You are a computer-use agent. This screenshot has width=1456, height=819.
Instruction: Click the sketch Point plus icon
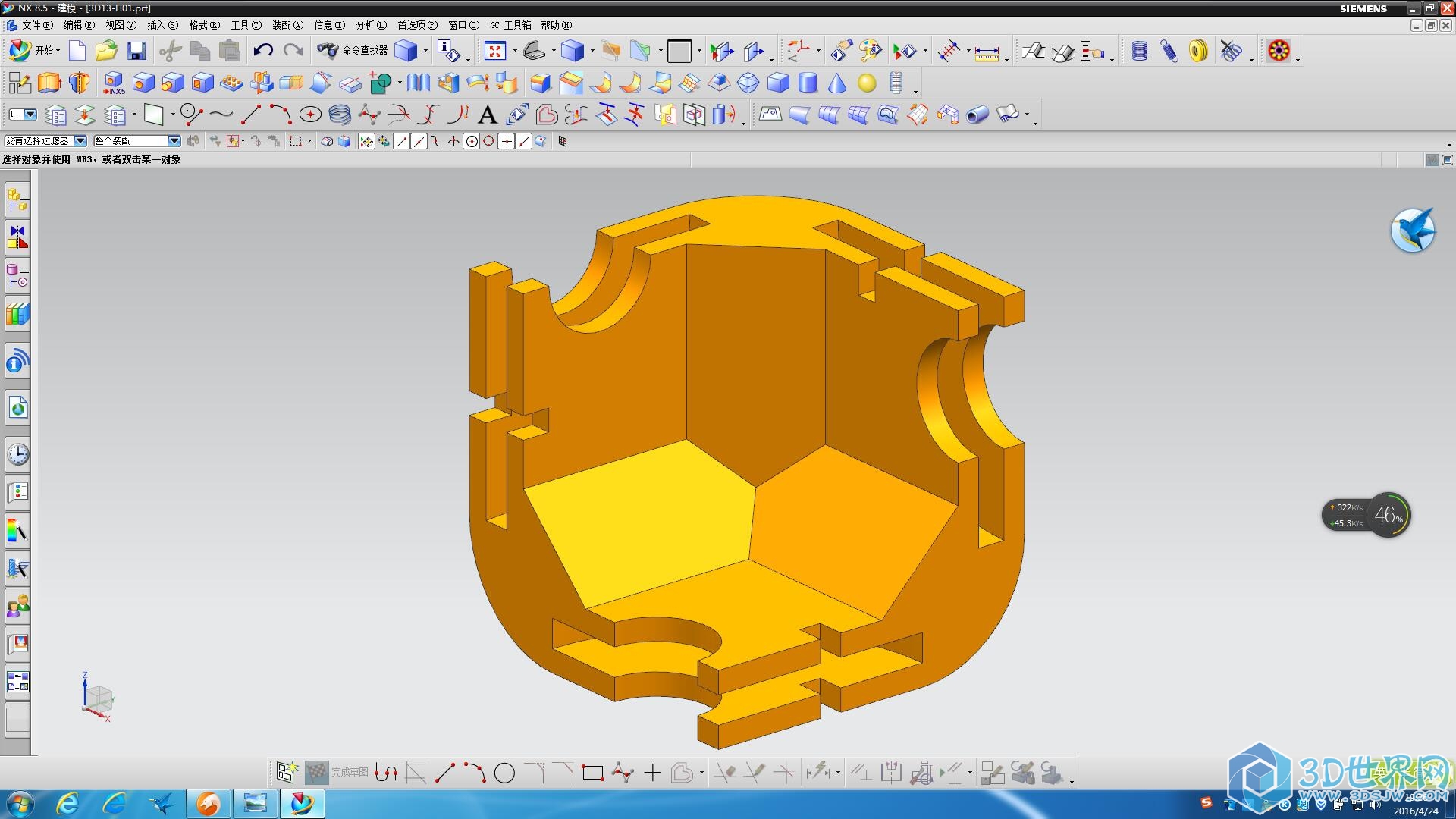652,773
